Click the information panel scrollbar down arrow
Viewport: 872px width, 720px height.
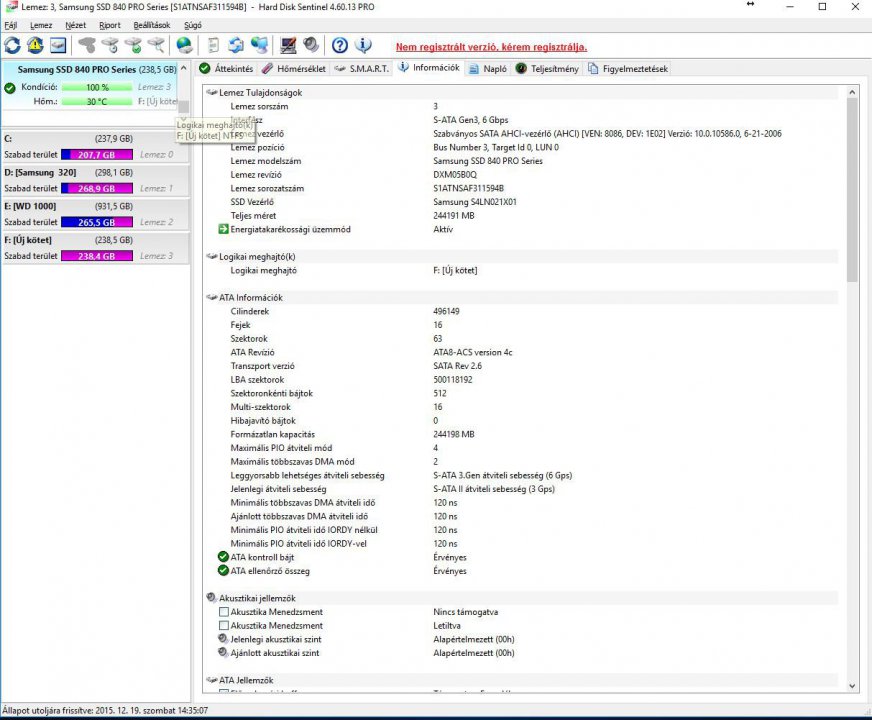click(x=852, y=686)
